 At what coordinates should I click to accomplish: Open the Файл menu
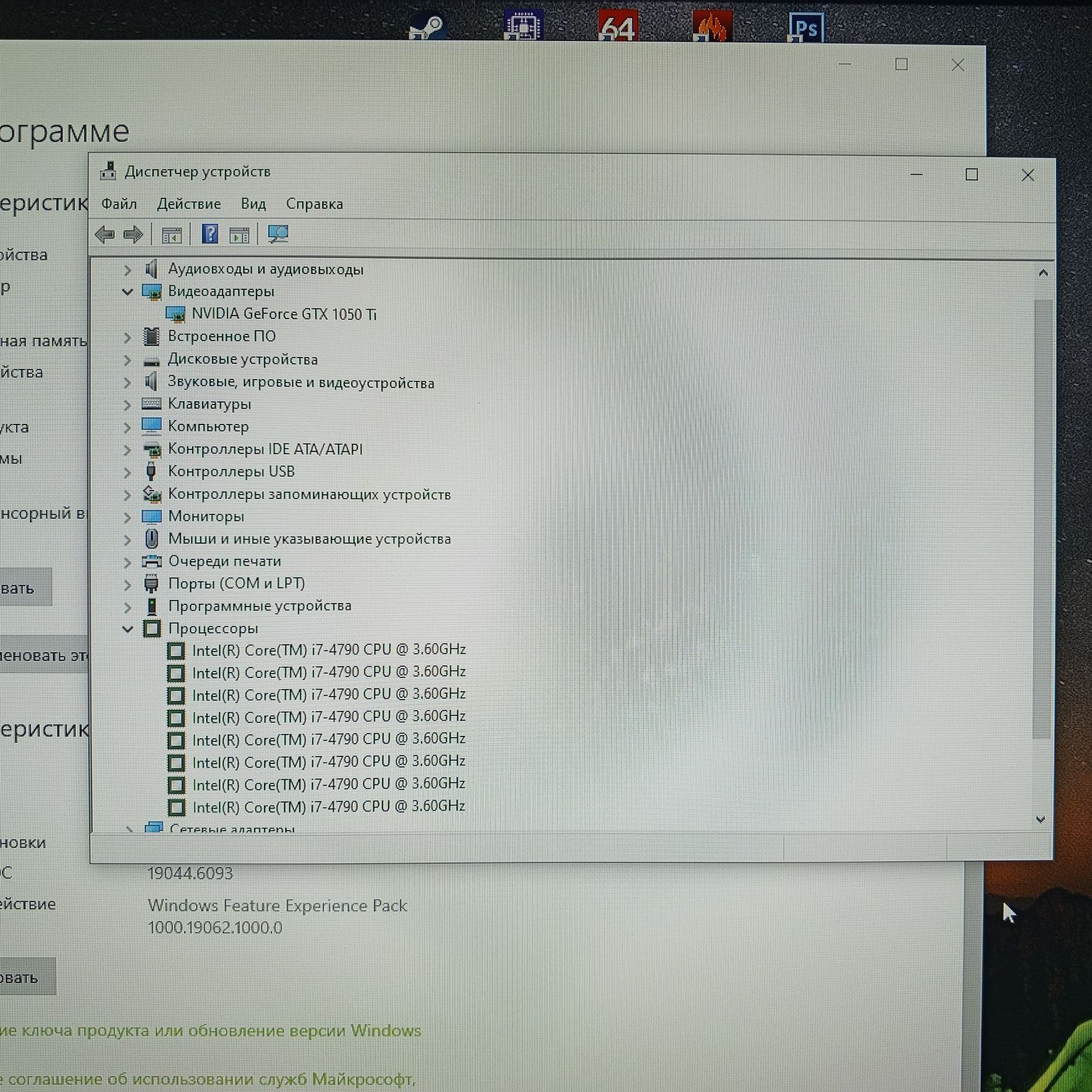click(x=119, y=204)
